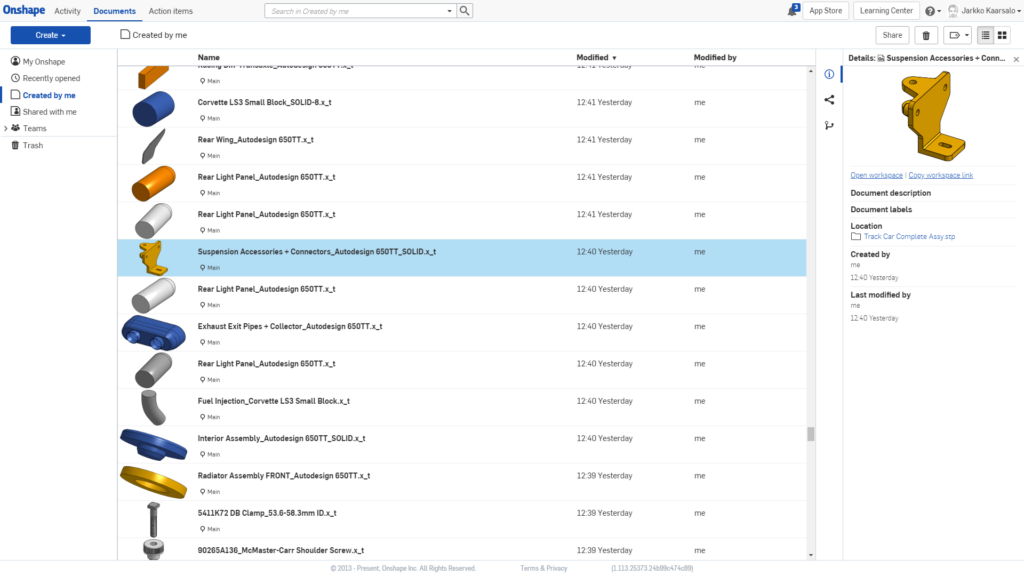Select 90265A136_McMaster-Carr Shoulder Screw.x_t

pyautogui.click(x=281, y=551)
